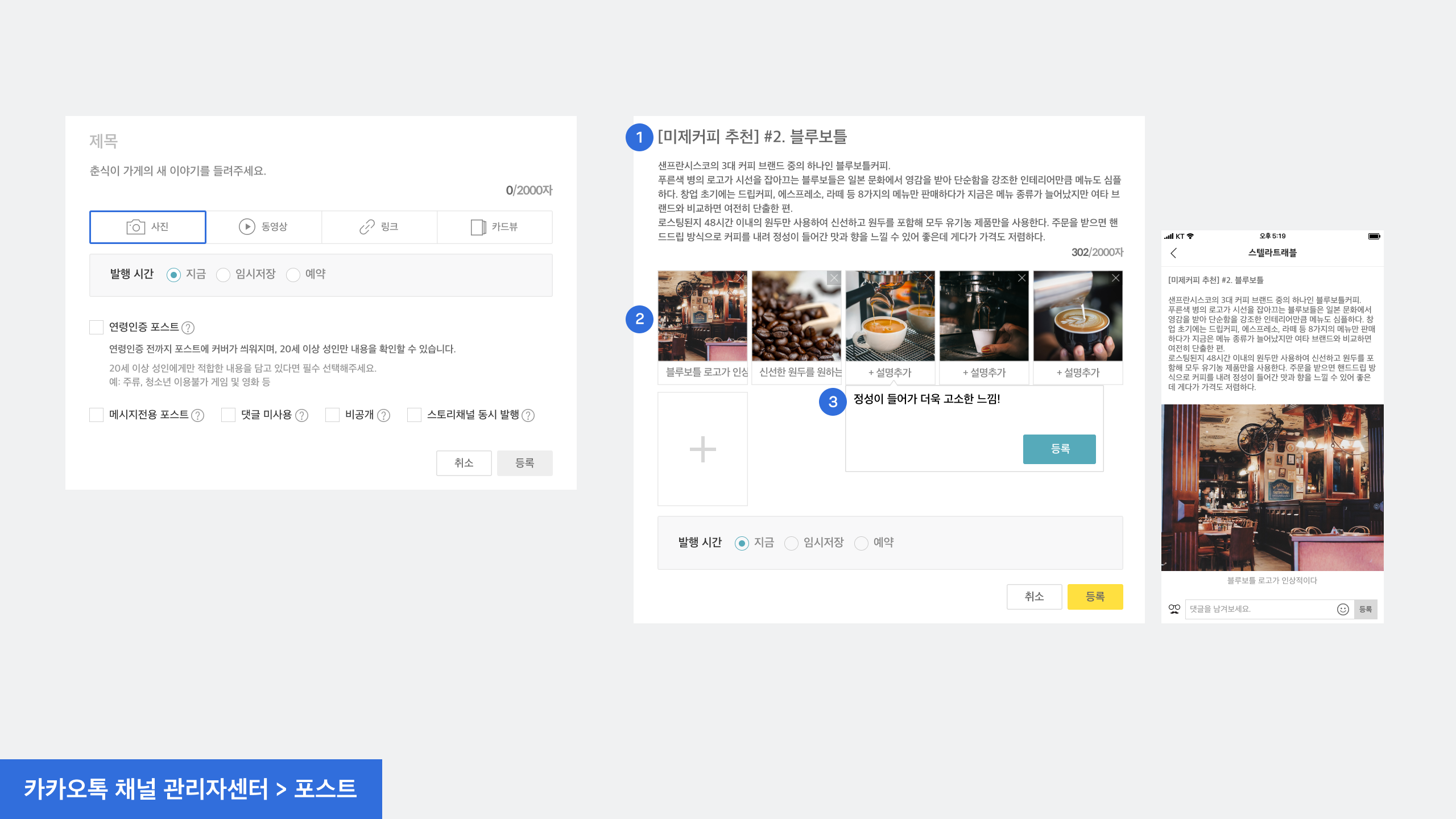Image resolution: width=1456 pixels, height=819 pixels.
Task: Click 취소 button in left form
Action: pos(464,463)
